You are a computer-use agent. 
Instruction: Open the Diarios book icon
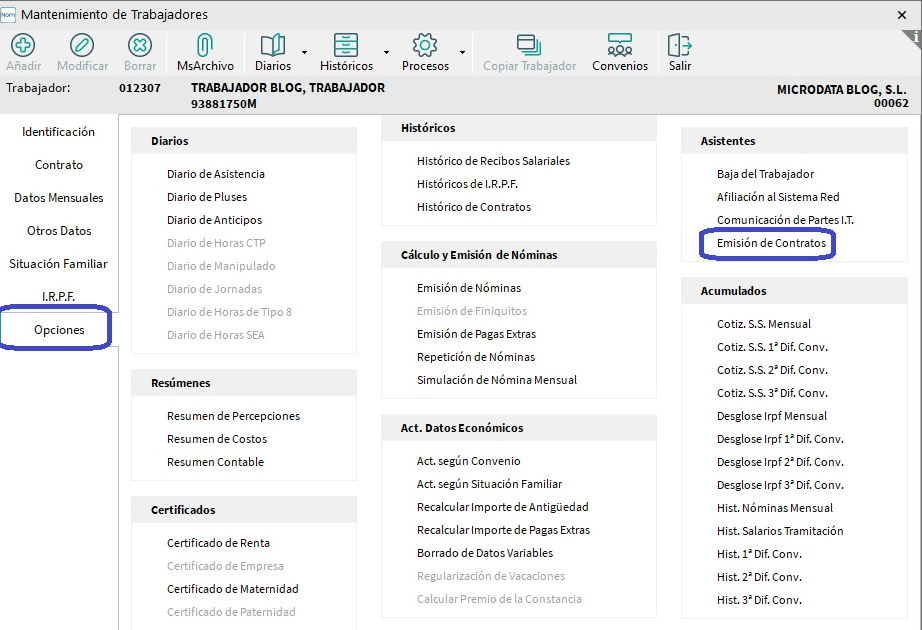273,46
